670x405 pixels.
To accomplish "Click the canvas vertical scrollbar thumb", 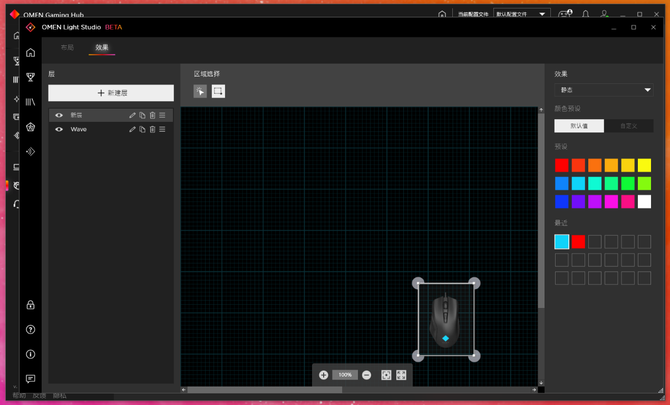I will 541,211.
